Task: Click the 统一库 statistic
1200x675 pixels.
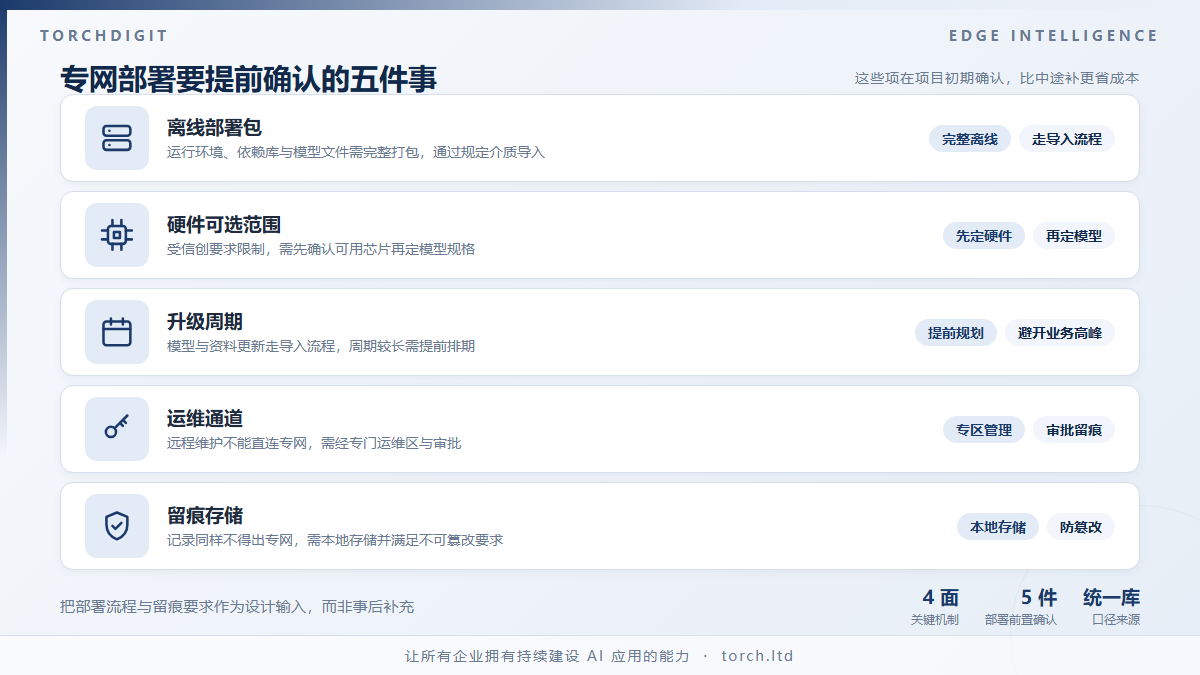Action: [x=1111, y=598]
